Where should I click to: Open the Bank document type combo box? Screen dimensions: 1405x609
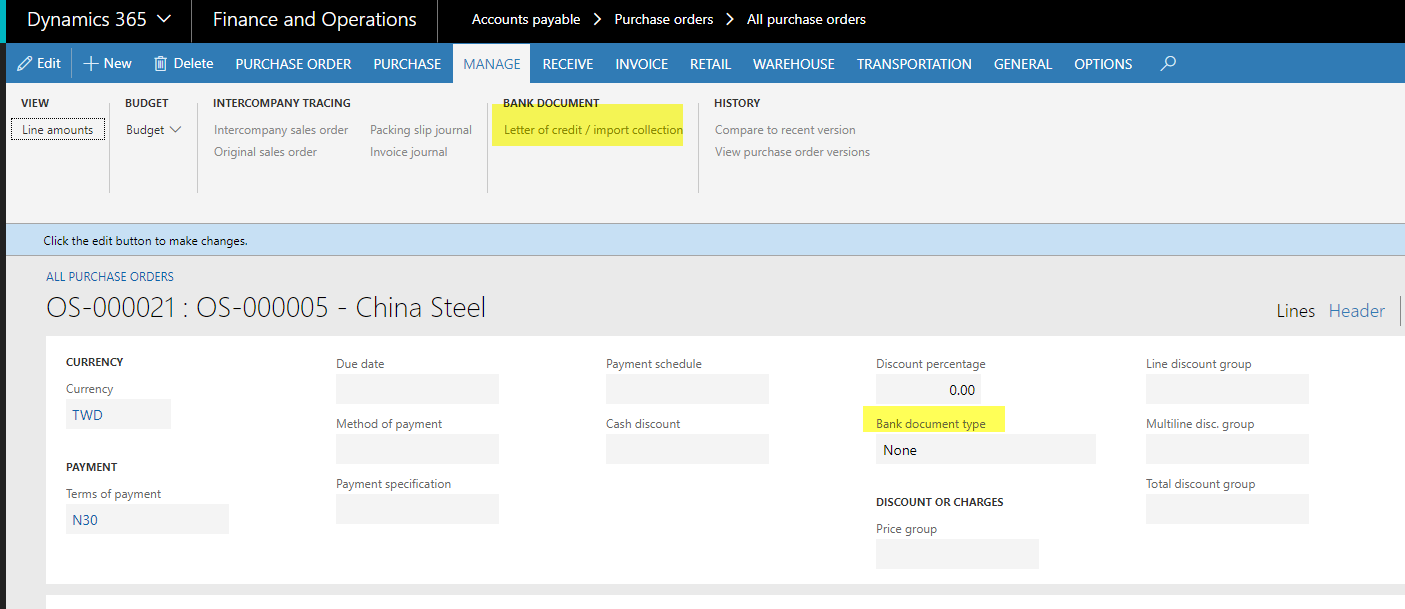[x=985, y=450]
